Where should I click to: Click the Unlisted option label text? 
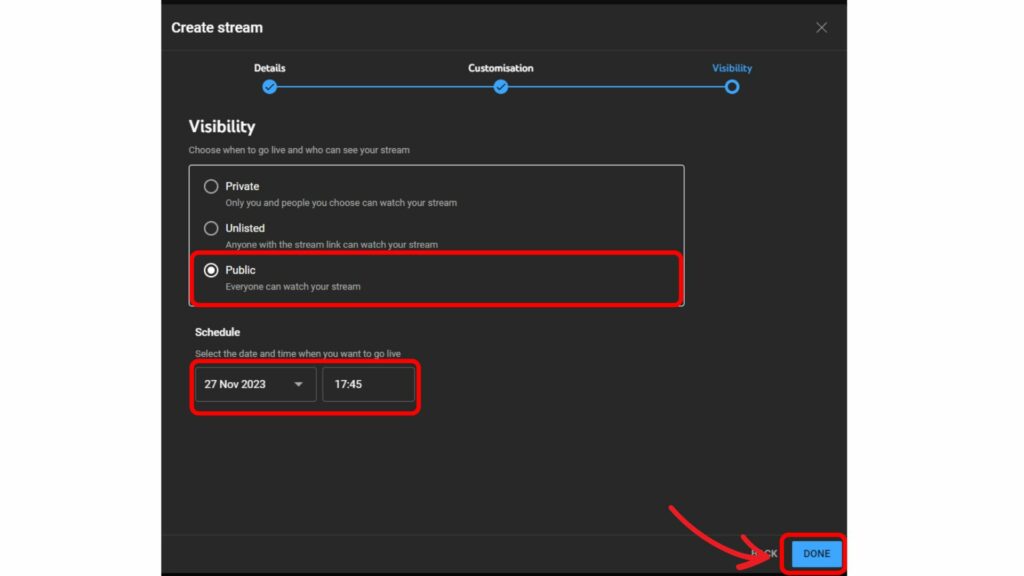coord(245,228)
